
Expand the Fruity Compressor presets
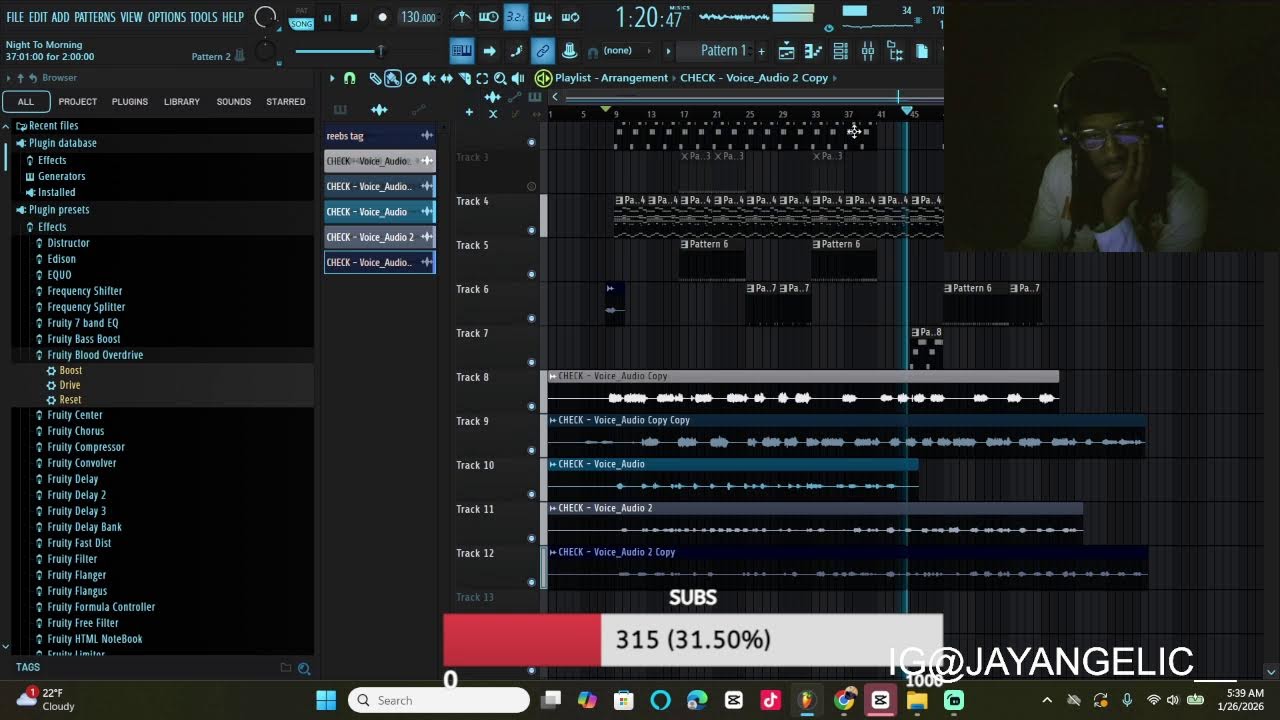[86, 447]
